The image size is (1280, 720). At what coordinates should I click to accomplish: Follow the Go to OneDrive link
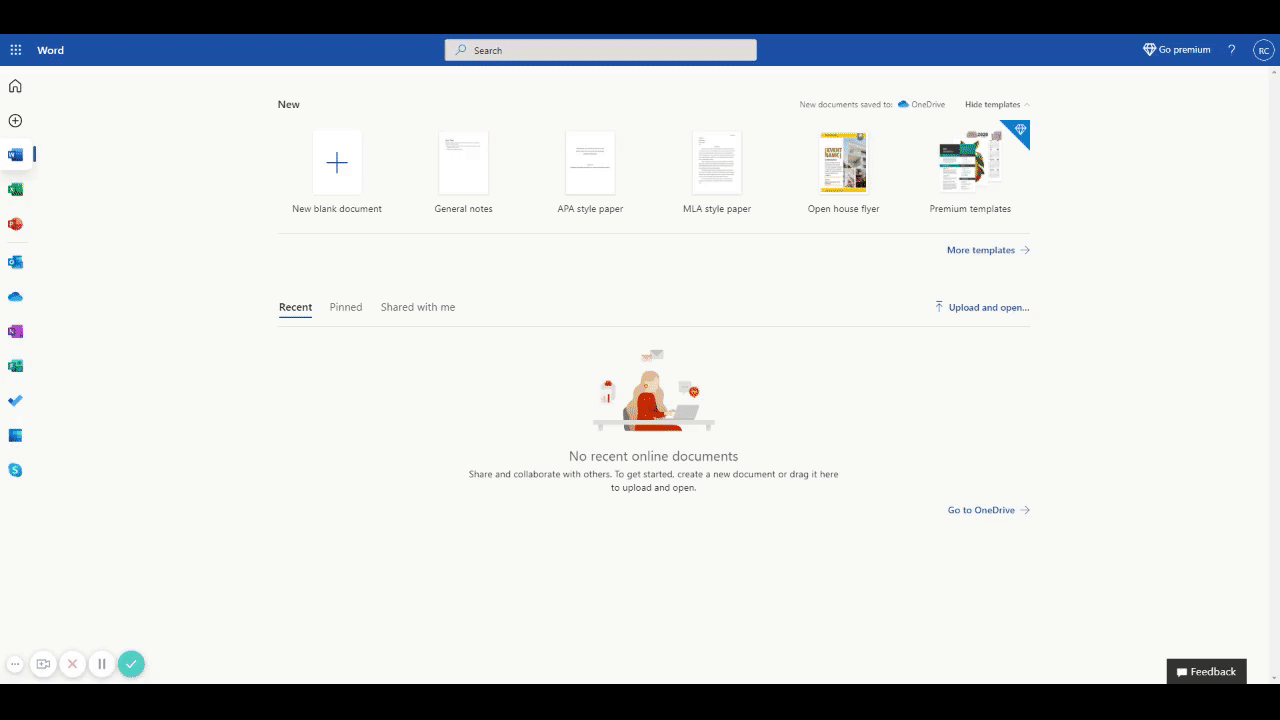981,510
